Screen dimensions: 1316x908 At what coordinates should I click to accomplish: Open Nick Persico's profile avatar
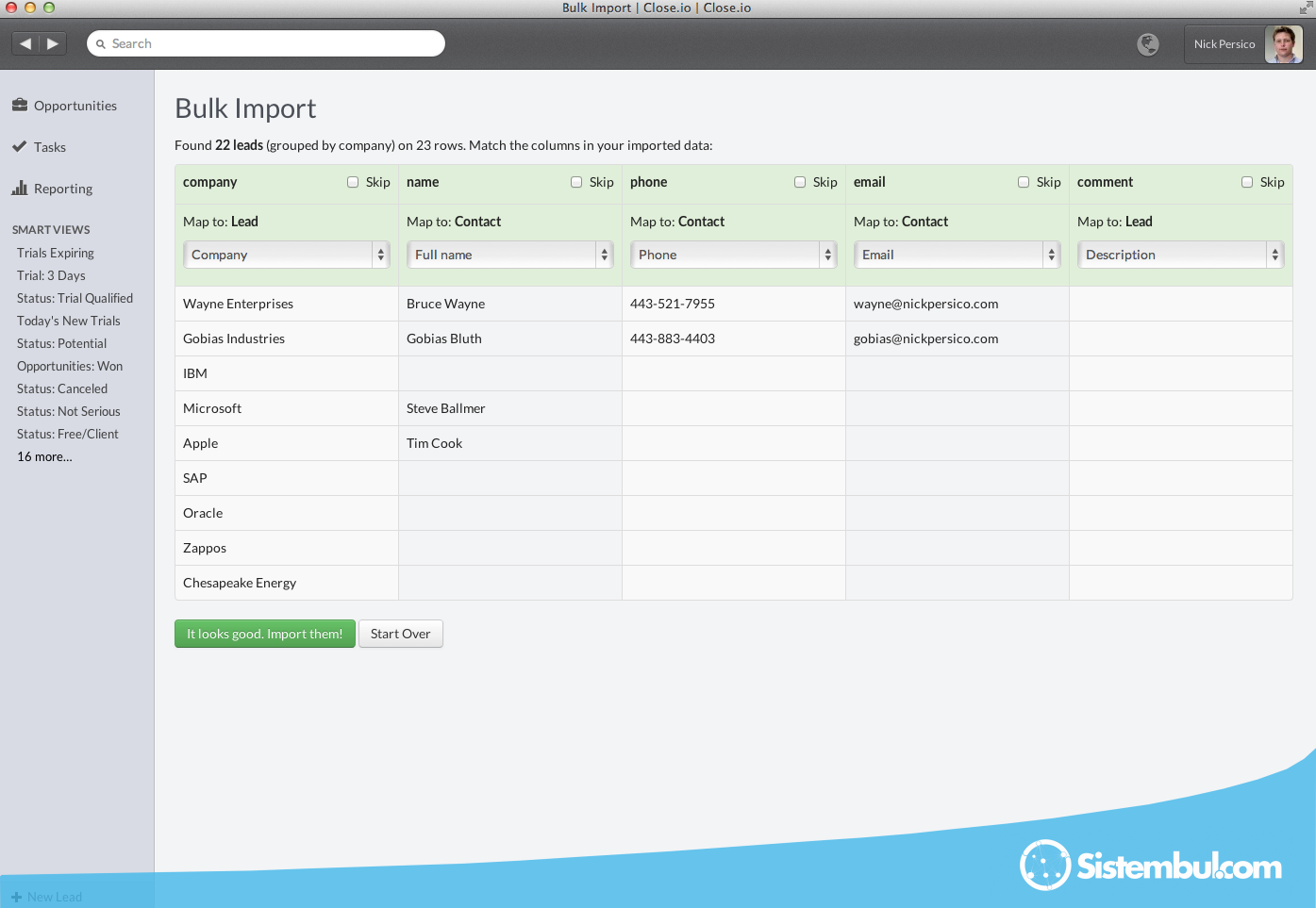1283,44
